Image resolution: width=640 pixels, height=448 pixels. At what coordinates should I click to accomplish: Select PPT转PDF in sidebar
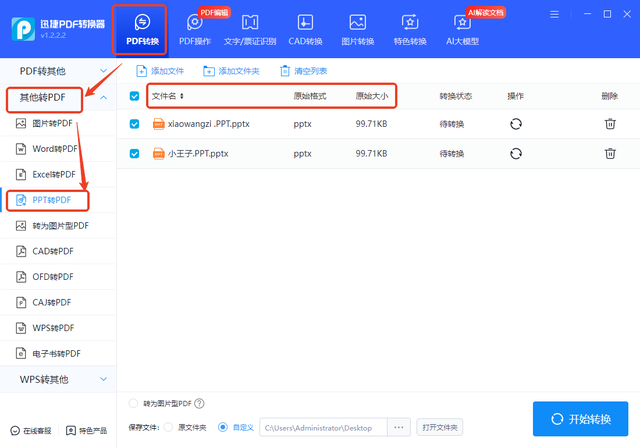click(x=58, y=200)
